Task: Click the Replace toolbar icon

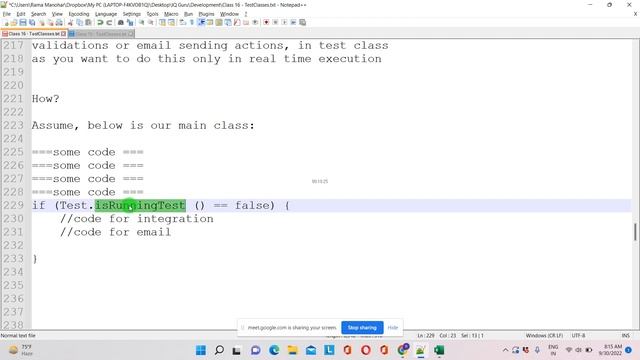Action: [x=130, y=22]
